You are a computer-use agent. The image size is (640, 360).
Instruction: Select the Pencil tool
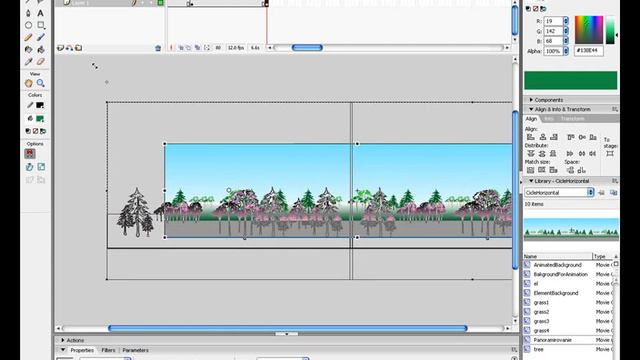[28, 38]
